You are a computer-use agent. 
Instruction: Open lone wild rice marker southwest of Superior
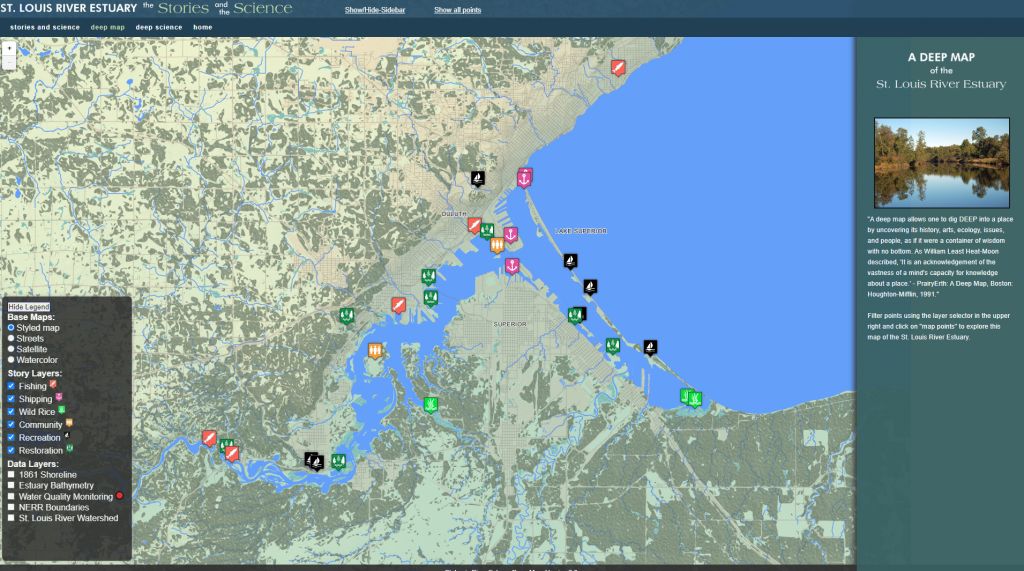[430, 405]
